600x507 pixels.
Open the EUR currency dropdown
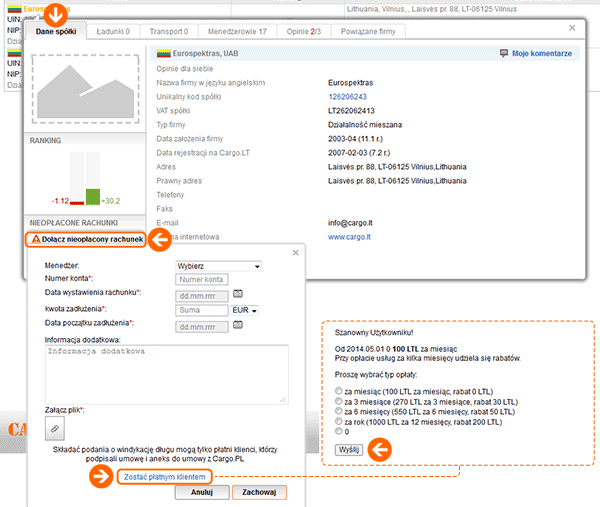pos(245,310)
